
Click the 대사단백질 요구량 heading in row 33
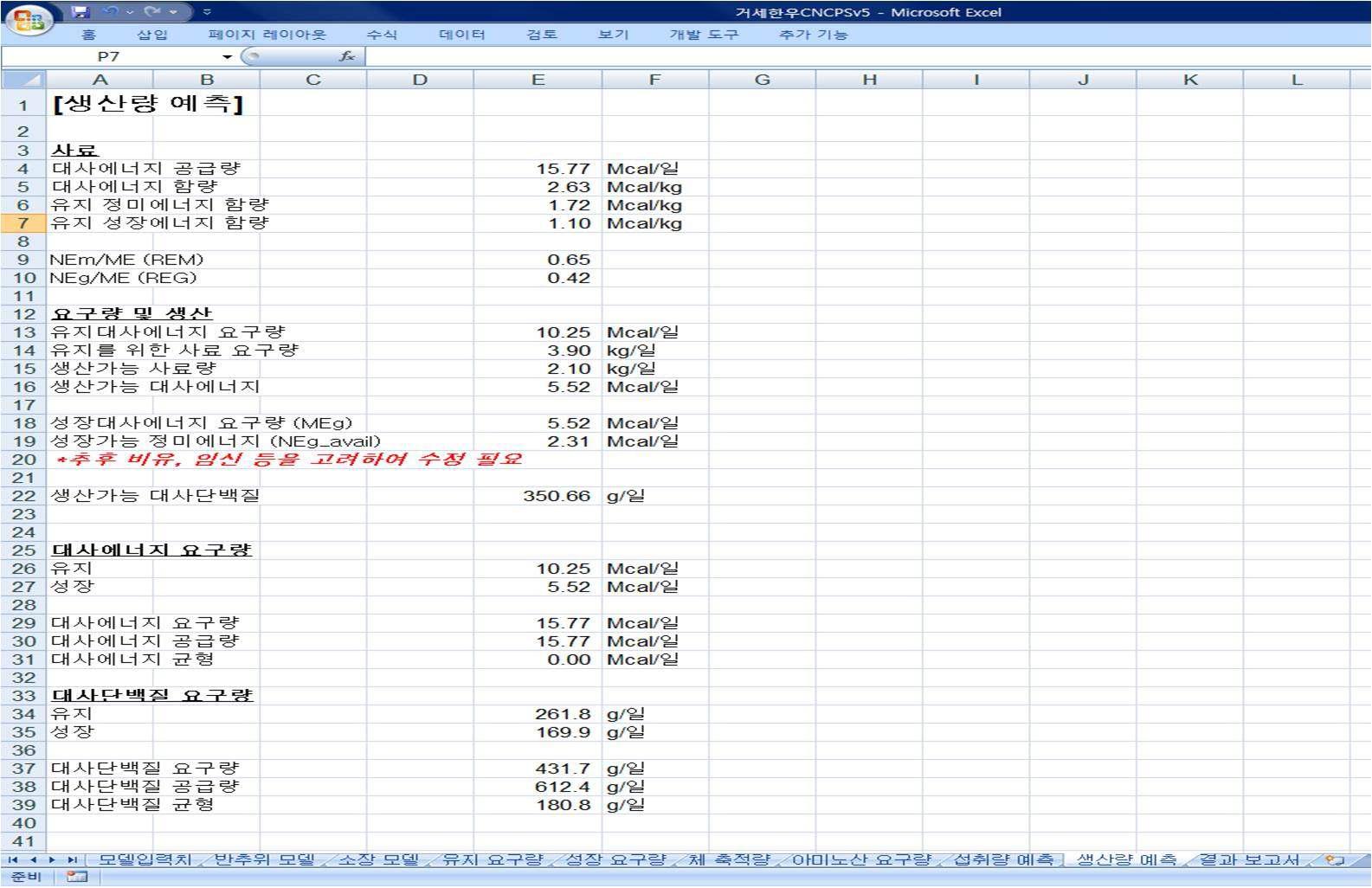click(152, 695)
